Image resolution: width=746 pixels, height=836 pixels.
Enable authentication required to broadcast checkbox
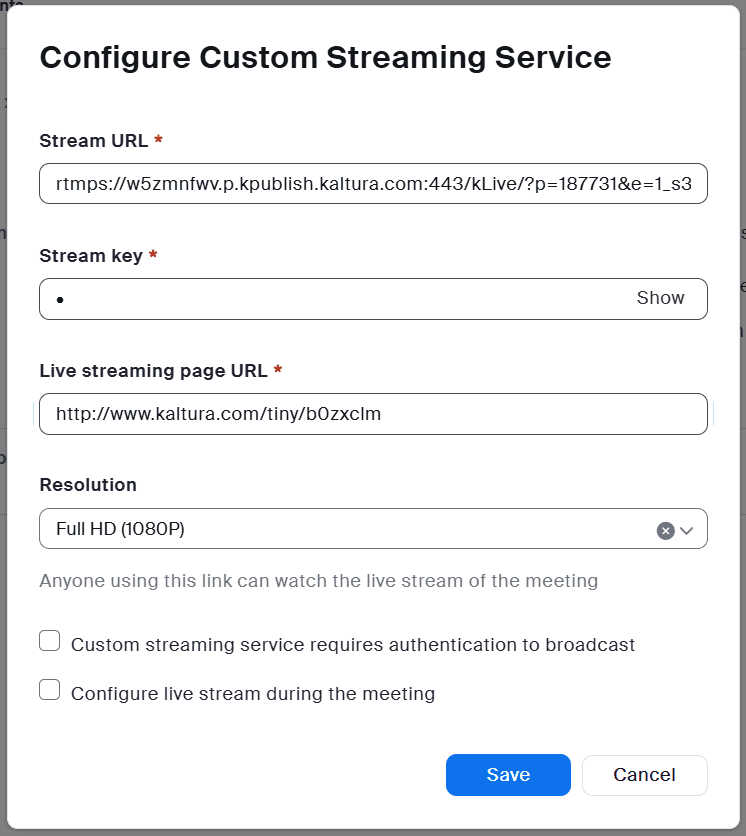click(50, 642)
